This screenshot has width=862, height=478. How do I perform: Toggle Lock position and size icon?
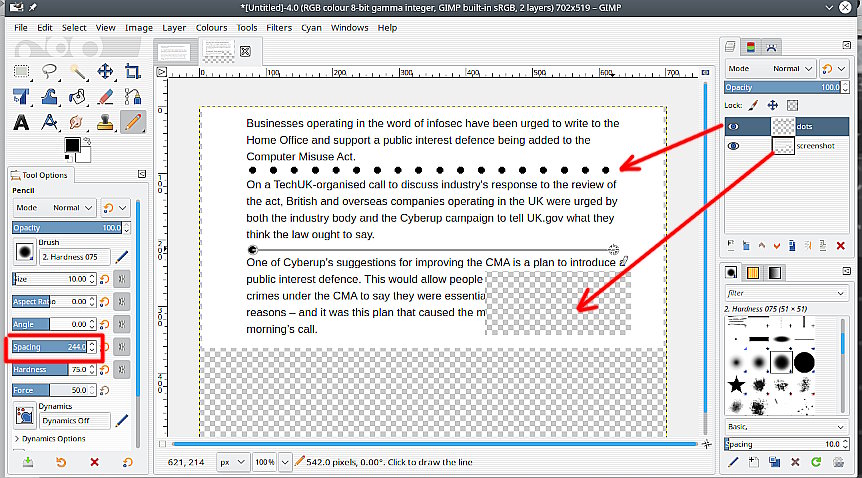772,105
